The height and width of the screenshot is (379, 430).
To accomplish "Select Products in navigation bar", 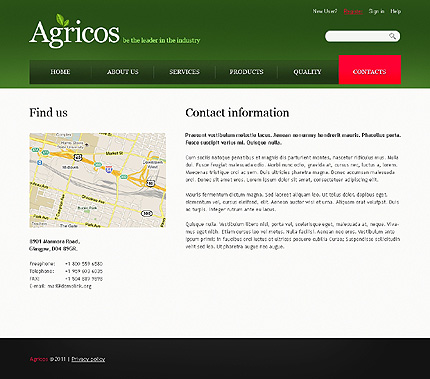I will pyautogui.click(x=246, y=72).
